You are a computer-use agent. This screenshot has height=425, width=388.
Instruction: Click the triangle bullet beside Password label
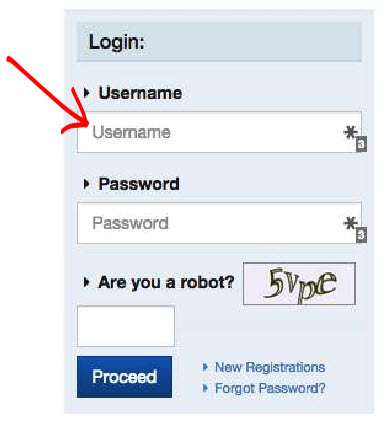[x=87, y=184]
